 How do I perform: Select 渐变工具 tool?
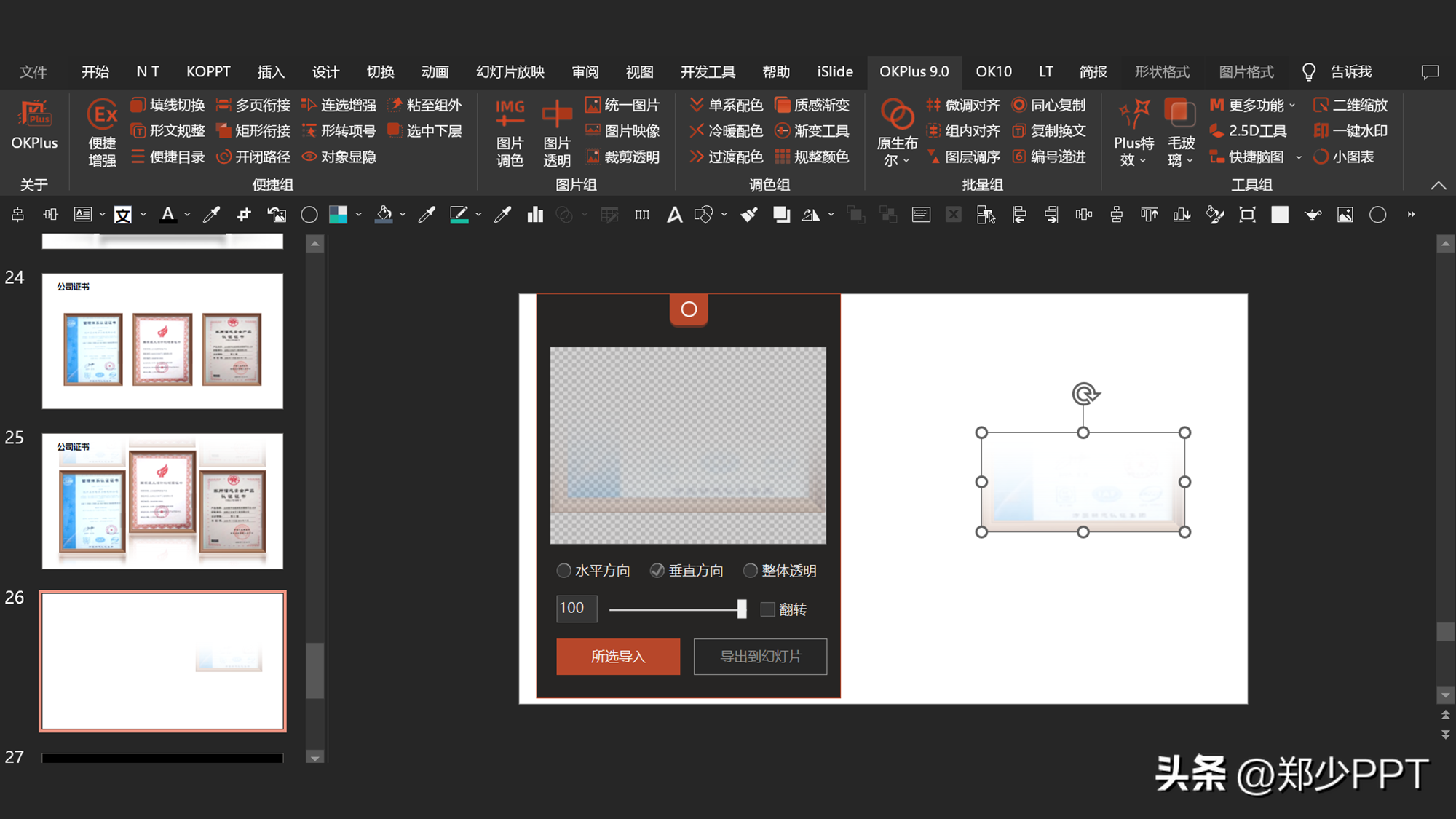point(812,131)
